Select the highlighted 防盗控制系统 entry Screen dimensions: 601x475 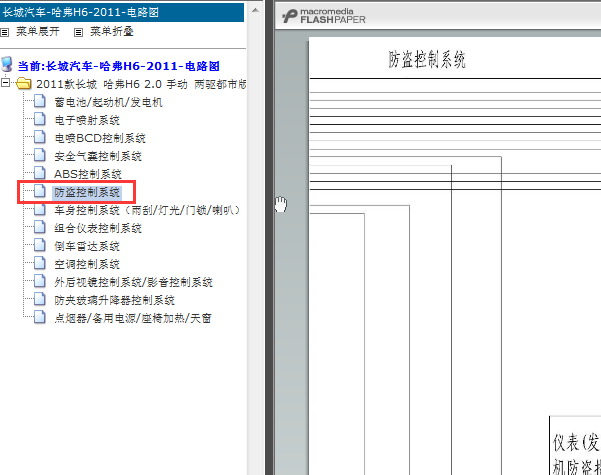tap(87, 192)
